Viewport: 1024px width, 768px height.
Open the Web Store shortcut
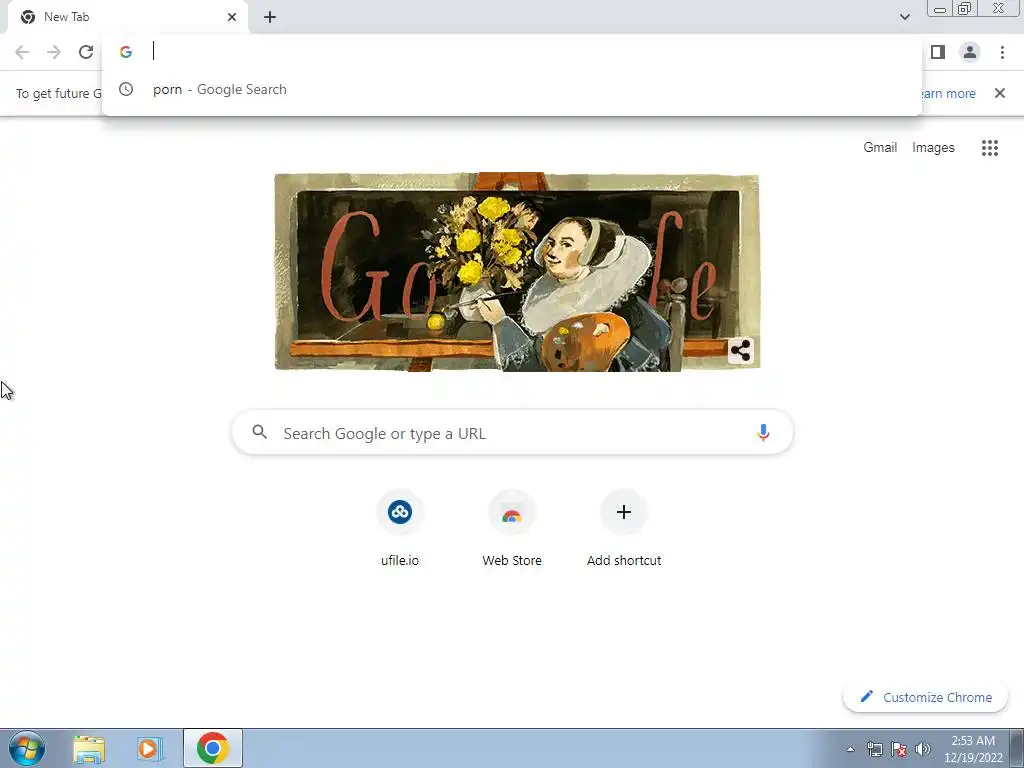pos(512,529)
